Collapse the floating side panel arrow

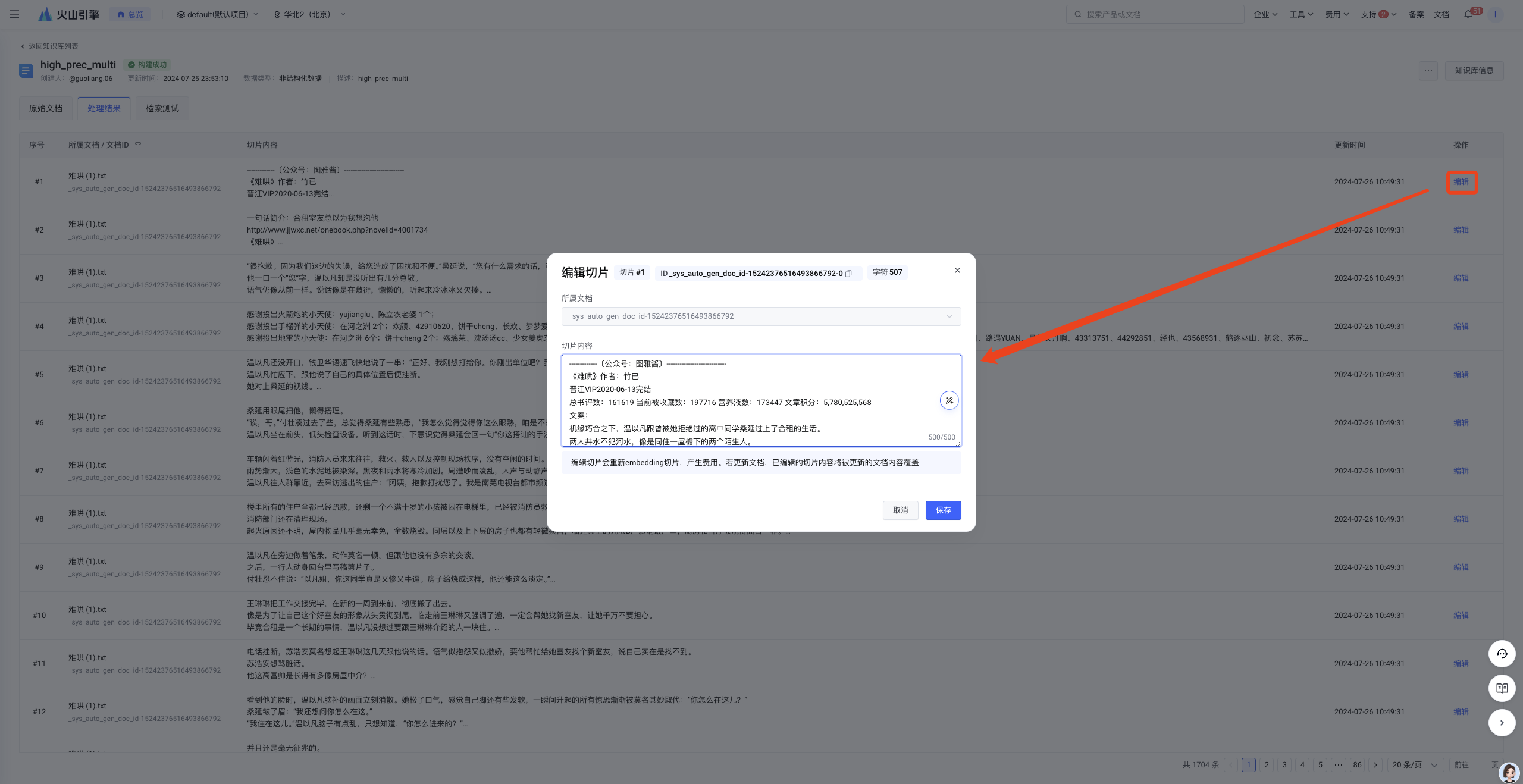point(1502,723)
